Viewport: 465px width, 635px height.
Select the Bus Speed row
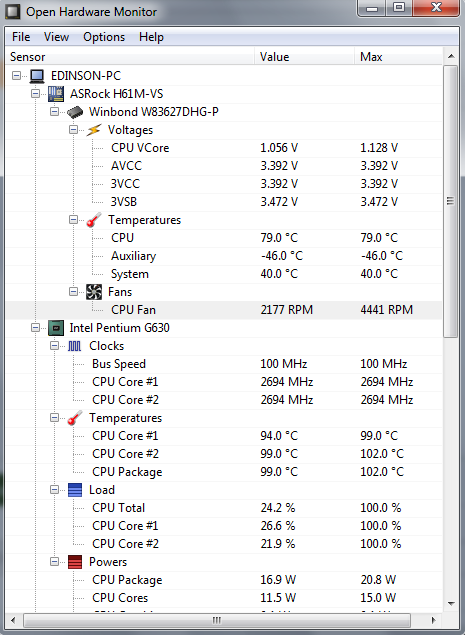click(x=224, y=364)
